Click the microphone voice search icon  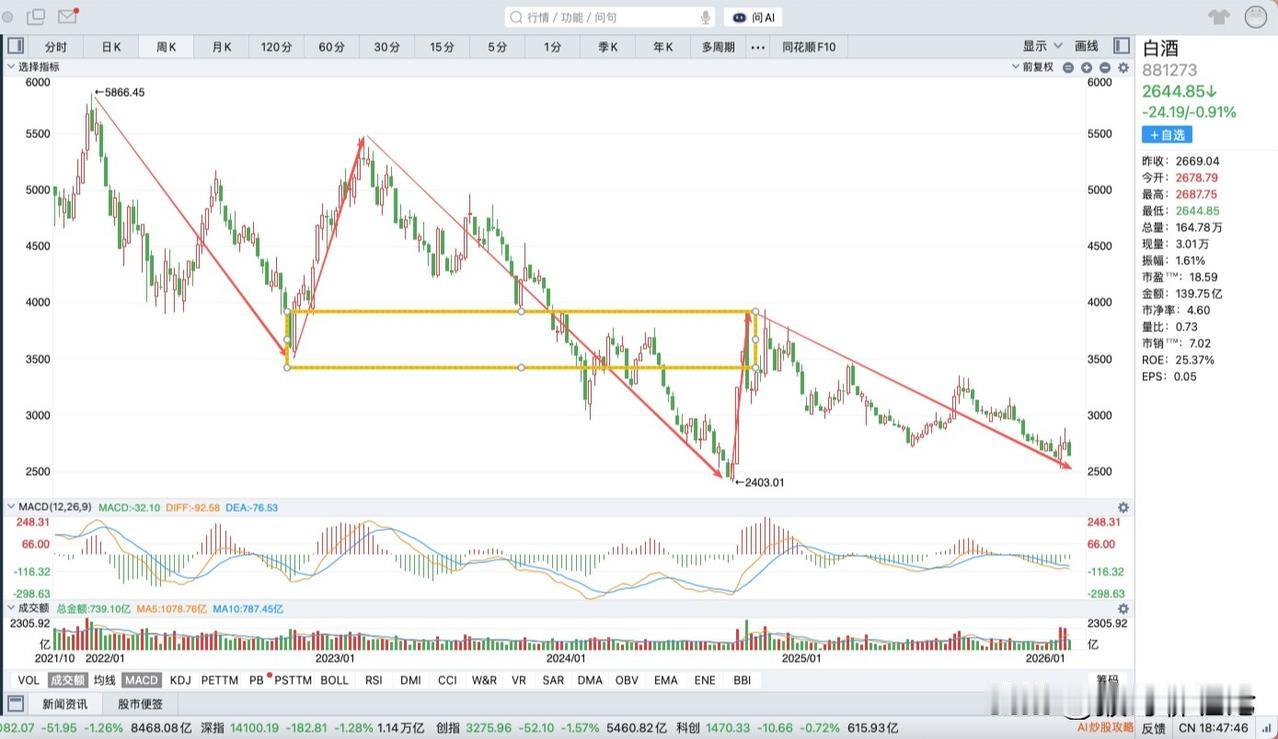pos(705,17)
